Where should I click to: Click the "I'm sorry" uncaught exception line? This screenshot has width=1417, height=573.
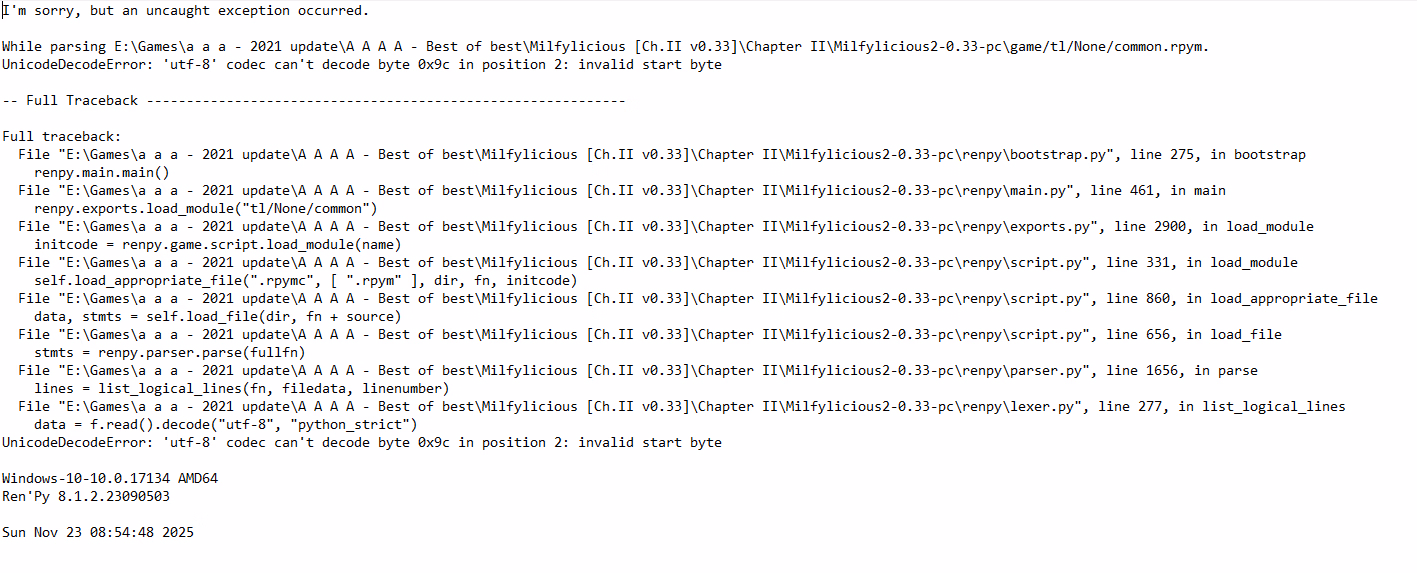[x=185, y=11]
